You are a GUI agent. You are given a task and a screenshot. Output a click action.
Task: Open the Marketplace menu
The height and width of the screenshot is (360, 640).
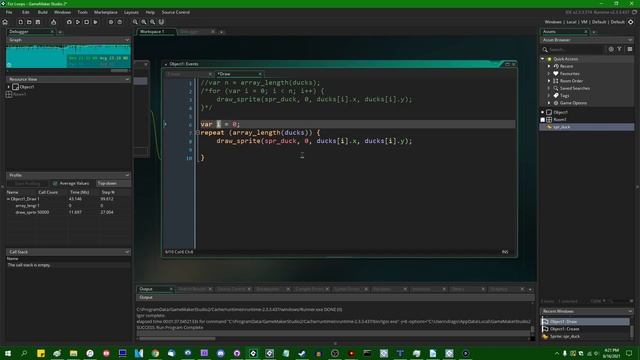[x=106, y=12]
